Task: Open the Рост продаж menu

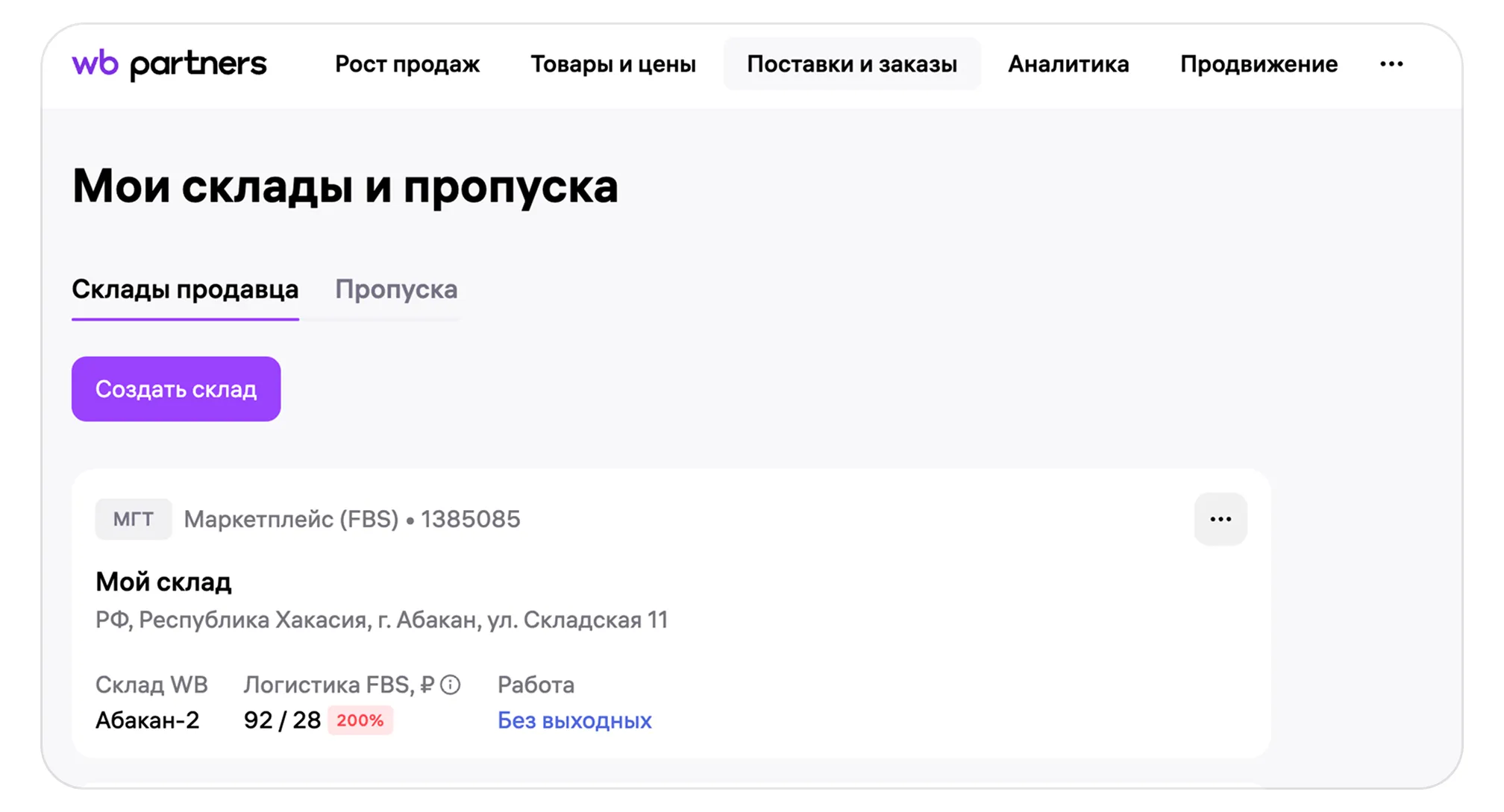Action: pos(407,64)
